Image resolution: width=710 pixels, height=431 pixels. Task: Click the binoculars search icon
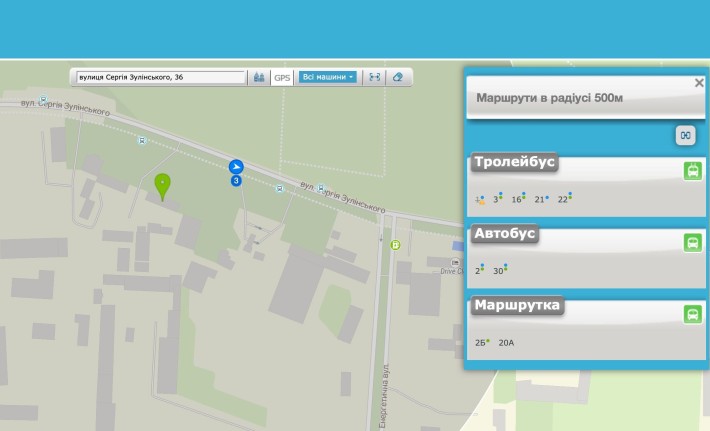click(259, 77)
